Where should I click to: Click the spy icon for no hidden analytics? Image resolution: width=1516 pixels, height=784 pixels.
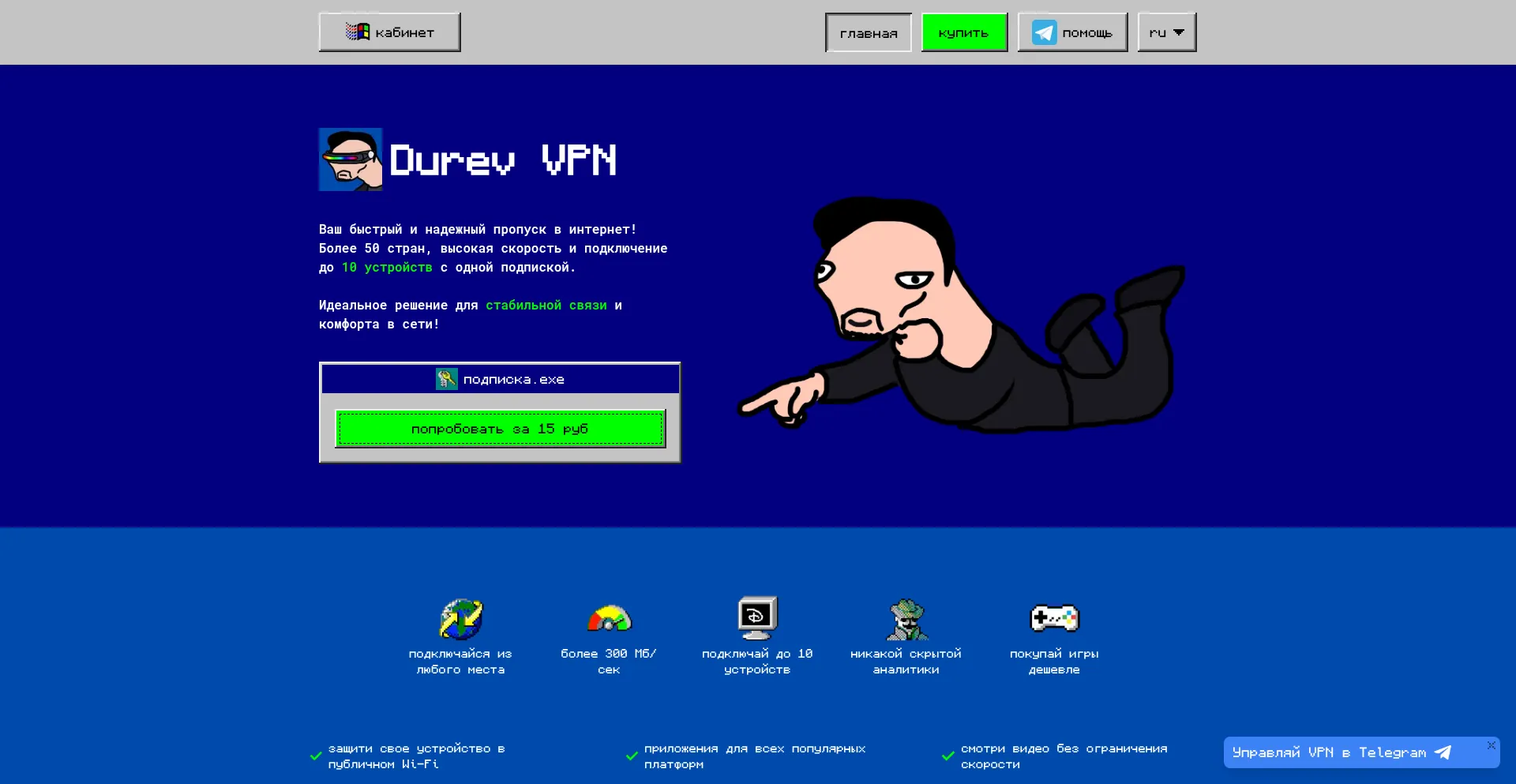[x=906, y=620]
